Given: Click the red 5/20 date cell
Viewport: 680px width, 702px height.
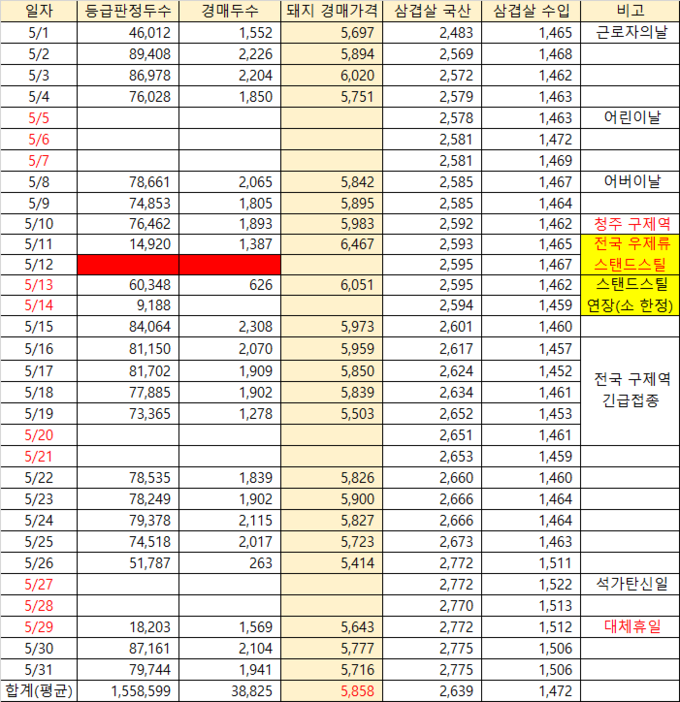Looking at the screenshot, I should (x=39, y=435).
